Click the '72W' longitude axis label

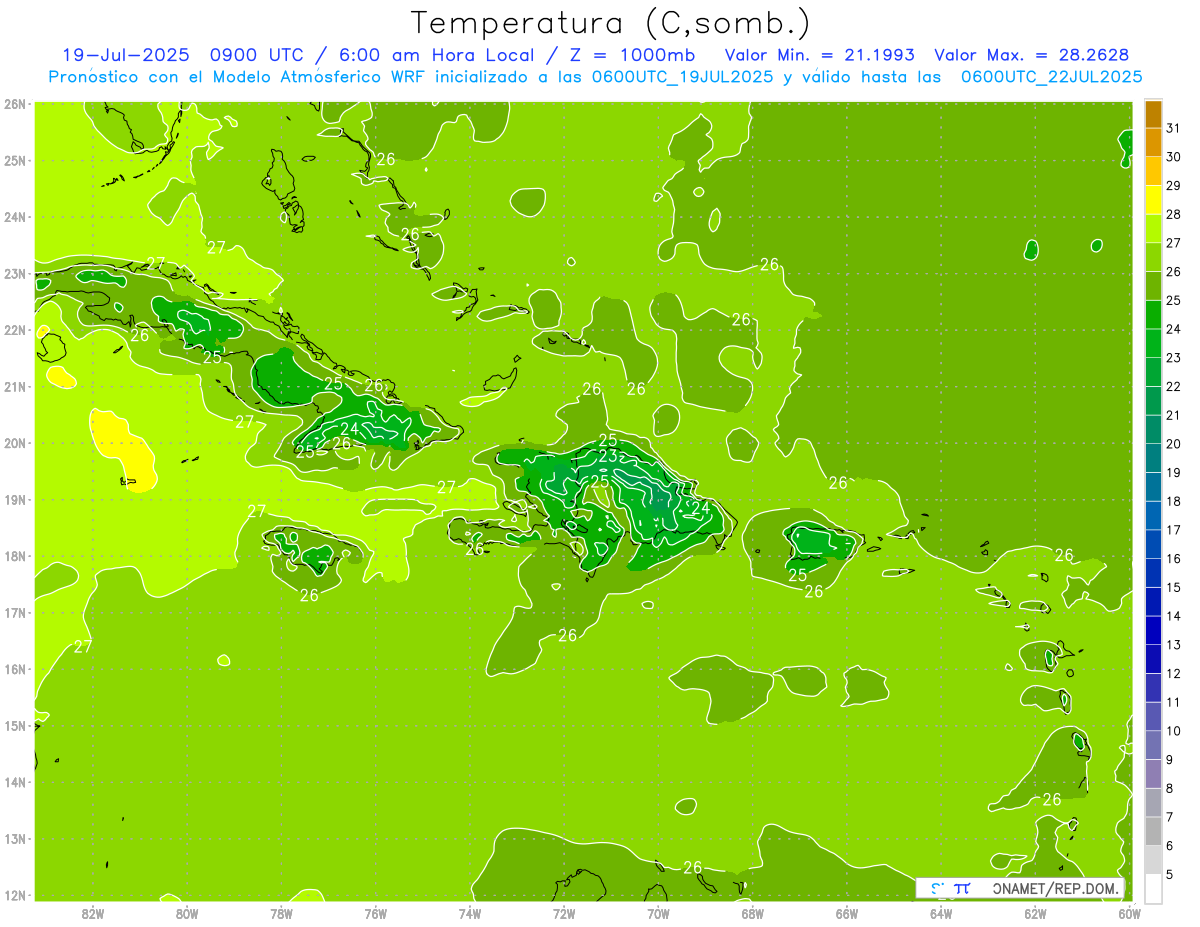[x=564, y=913]
